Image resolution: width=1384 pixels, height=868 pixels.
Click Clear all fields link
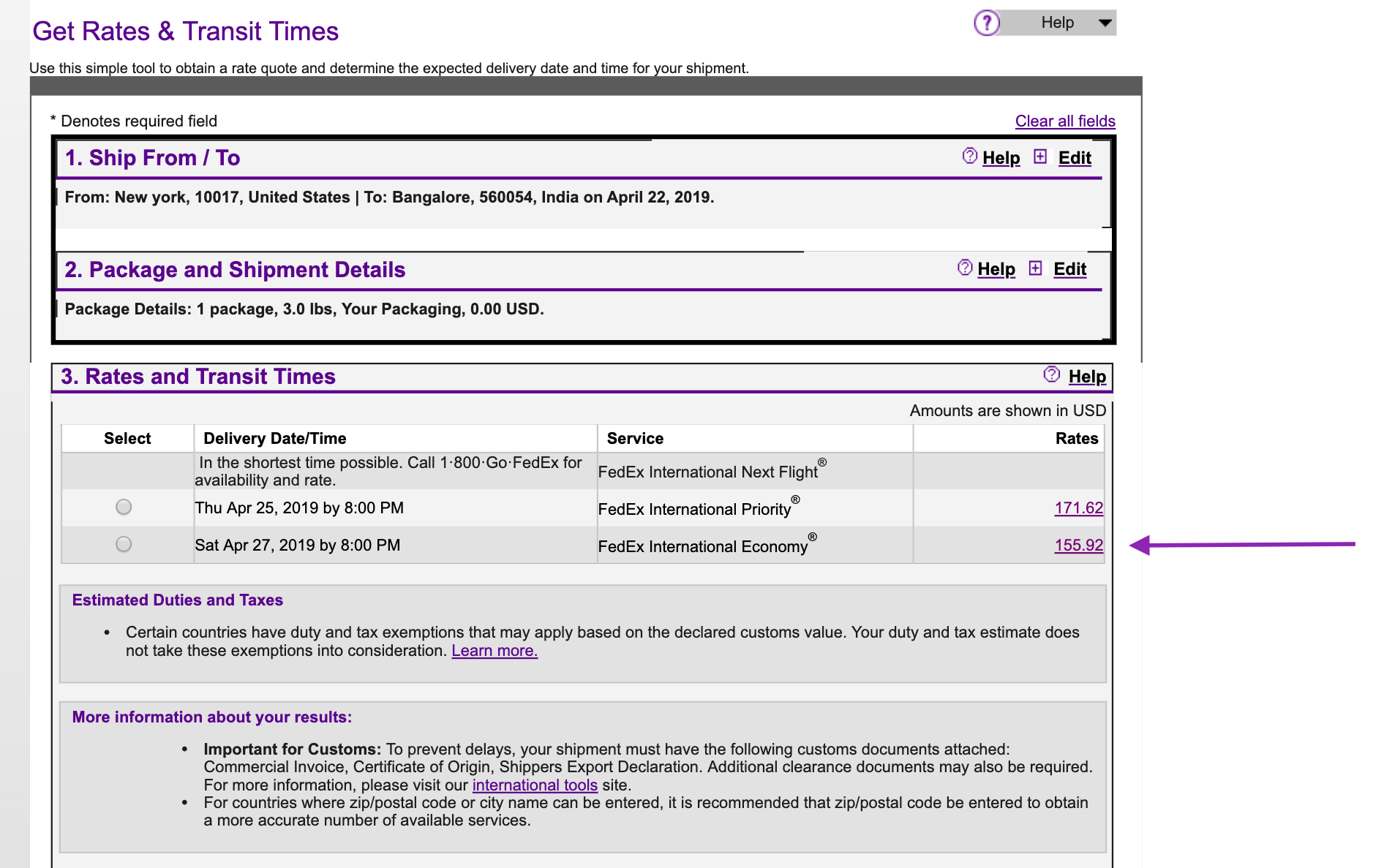pyautogui.click(x=1065, y=121)
